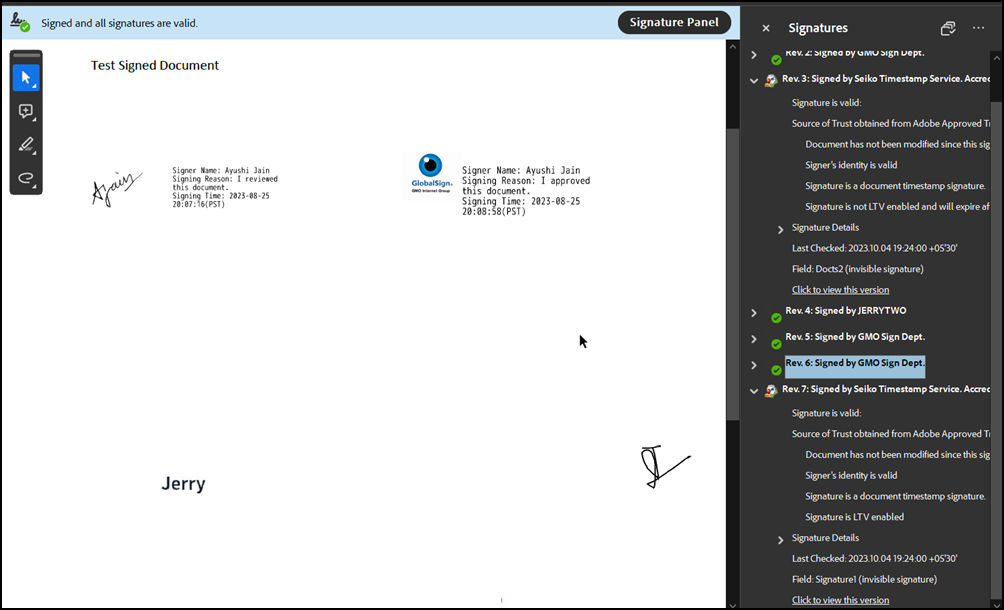
Task: Click the Signatures panel expand-all icon
Action: click(x=948, y=28)
